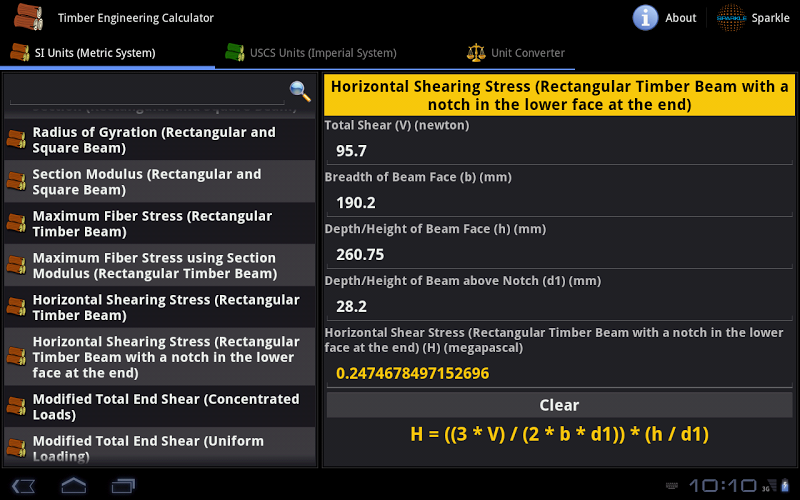800x500 pixels.
Task: Open the Sparkle text link
Action: point(770,18)
